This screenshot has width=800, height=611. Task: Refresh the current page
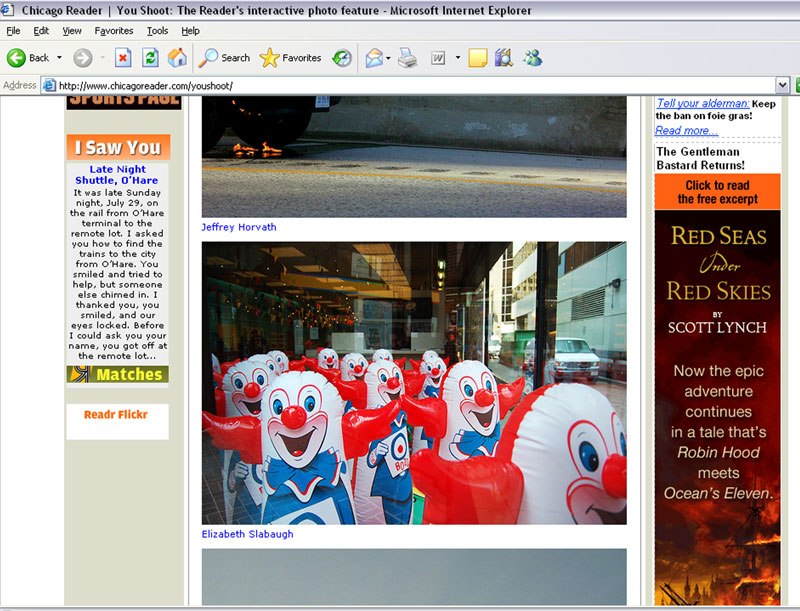(150, 58)
